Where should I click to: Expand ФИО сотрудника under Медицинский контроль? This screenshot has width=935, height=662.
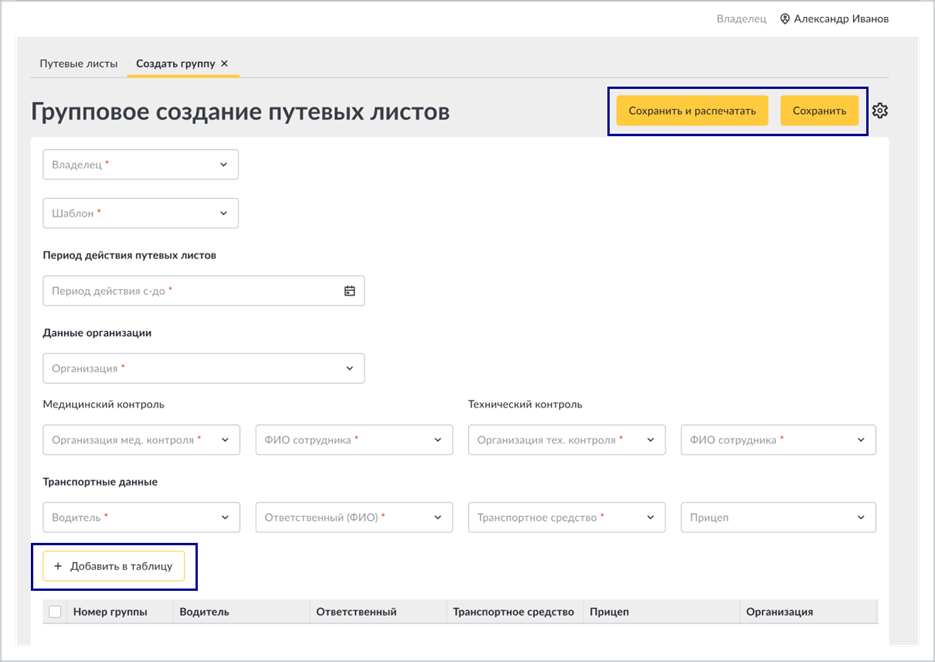(x=354, y=440)
